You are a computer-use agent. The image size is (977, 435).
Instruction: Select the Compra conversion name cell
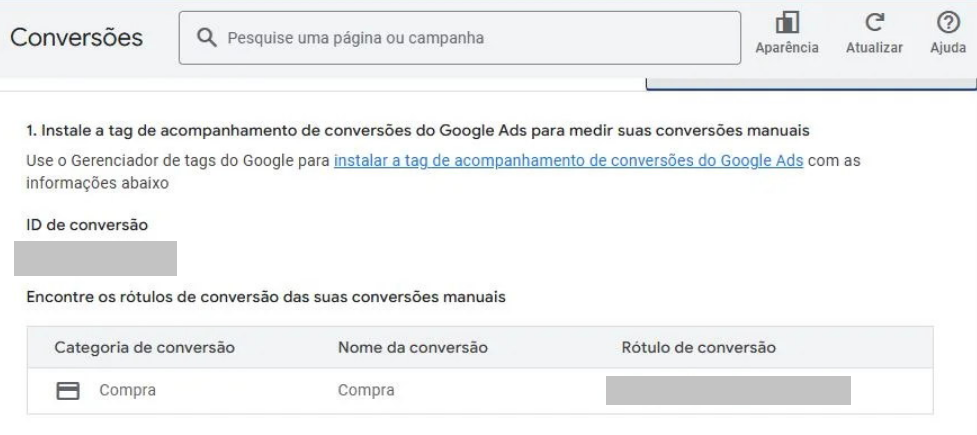(366, 390)
